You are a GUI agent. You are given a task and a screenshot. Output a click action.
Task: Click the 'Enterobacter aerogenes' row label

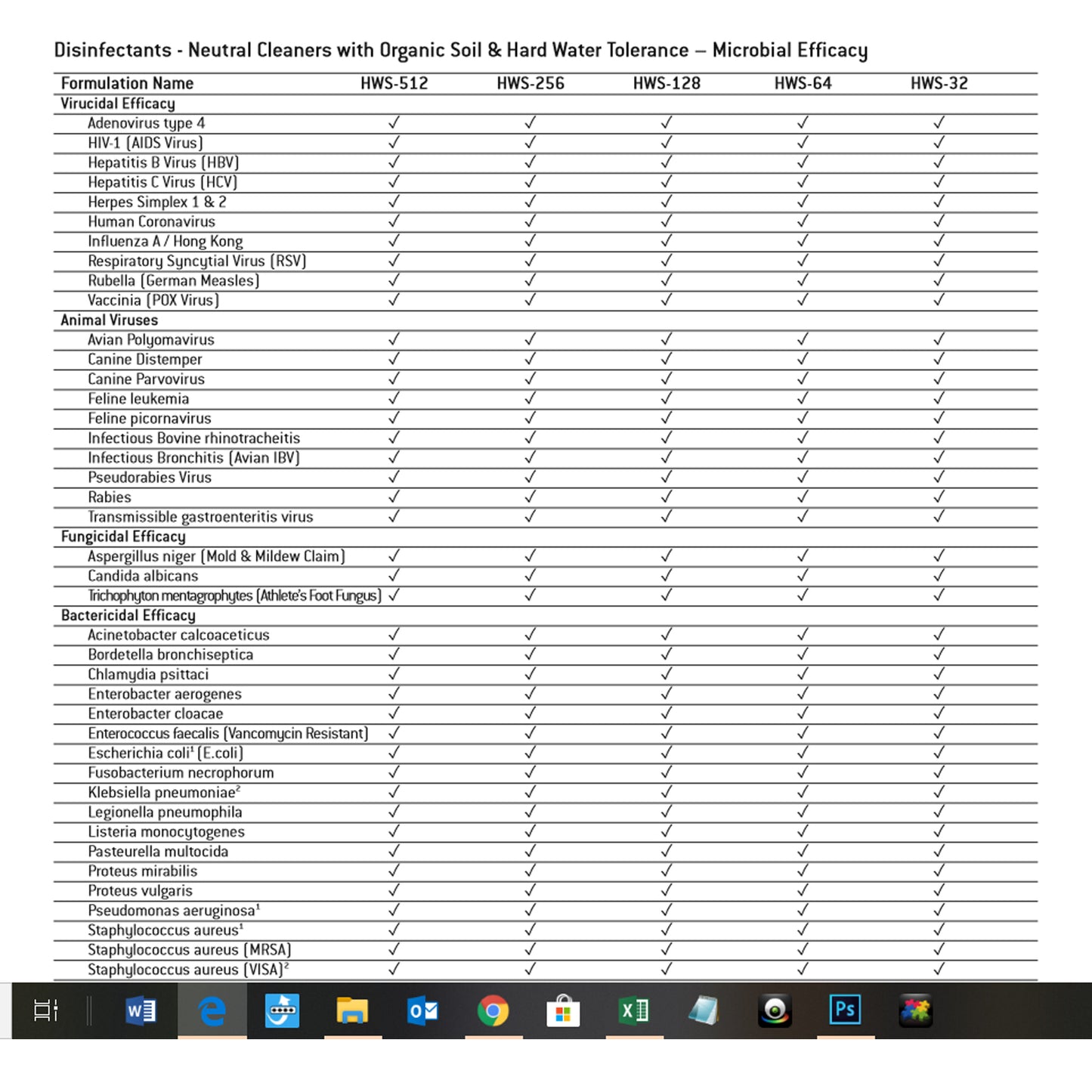click(x=165, y=694)
